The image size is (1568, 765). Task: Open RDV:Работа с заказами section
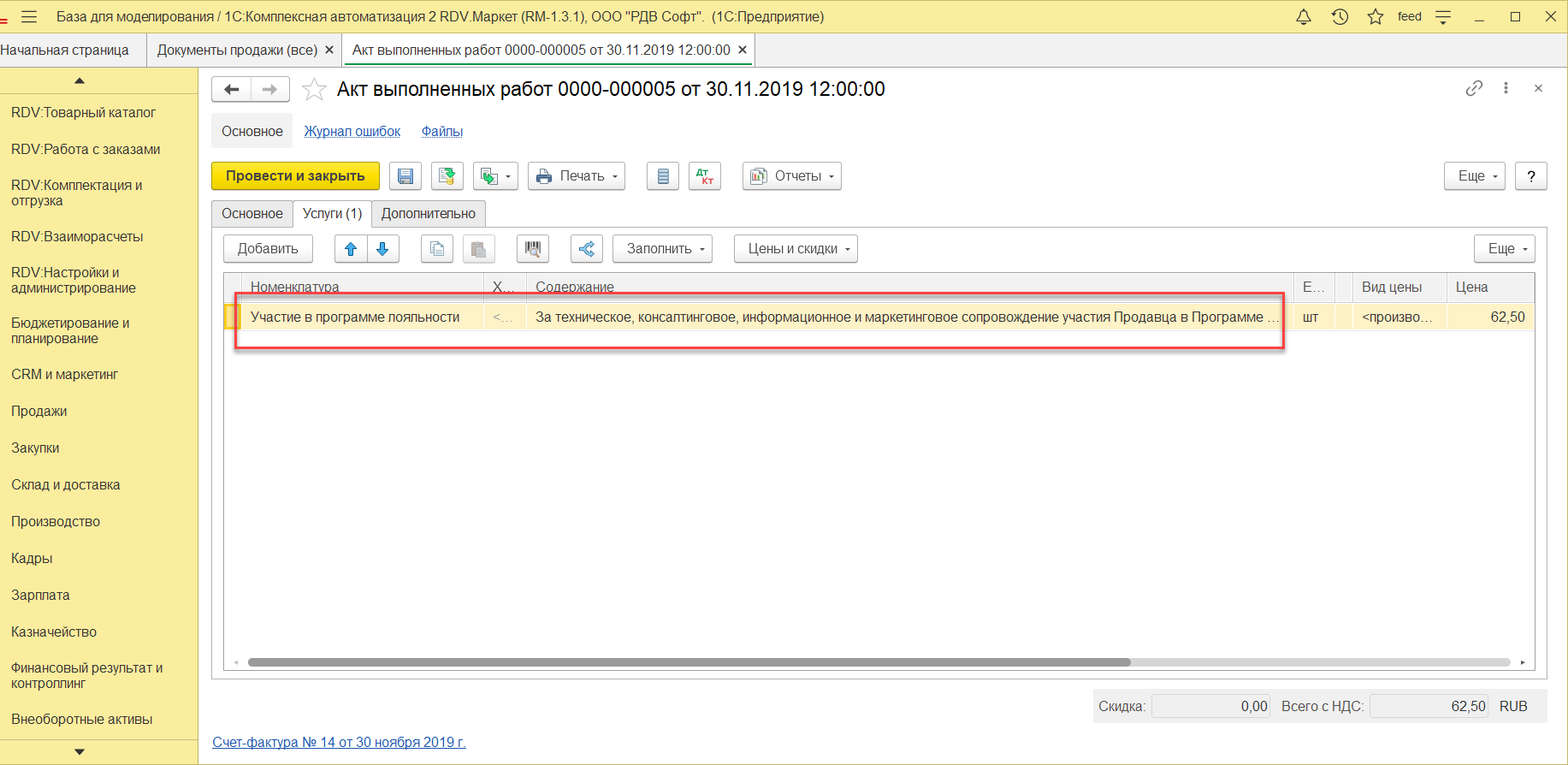click(86, 150)
